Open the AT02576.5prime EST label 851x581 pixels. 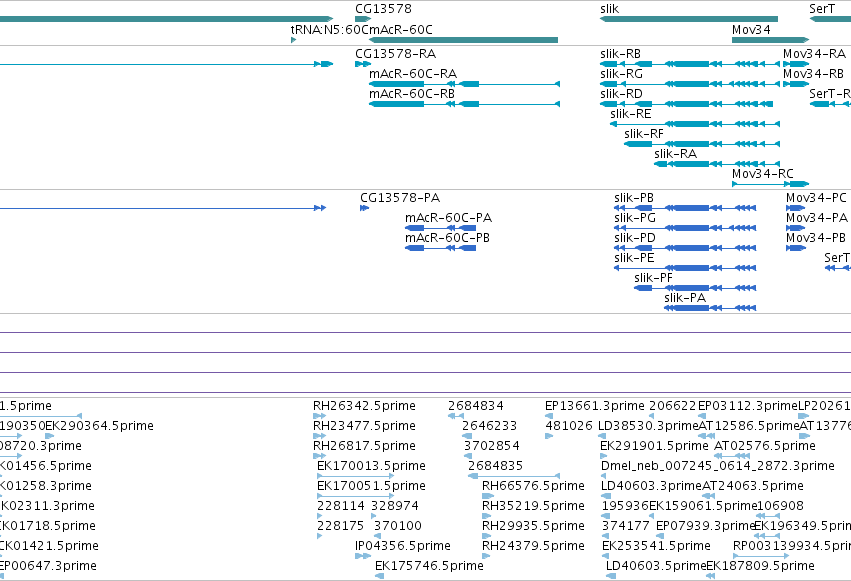coord(764,446)
